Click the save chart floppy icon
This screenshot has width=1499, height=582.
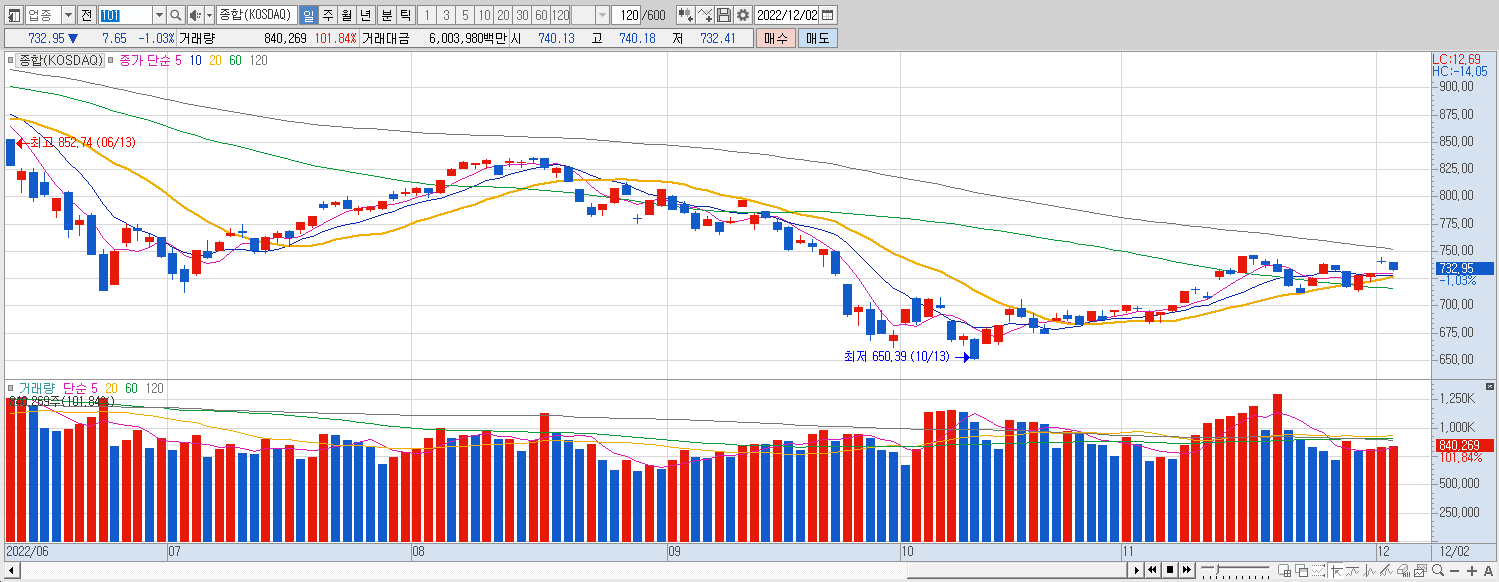click(724, 15)
